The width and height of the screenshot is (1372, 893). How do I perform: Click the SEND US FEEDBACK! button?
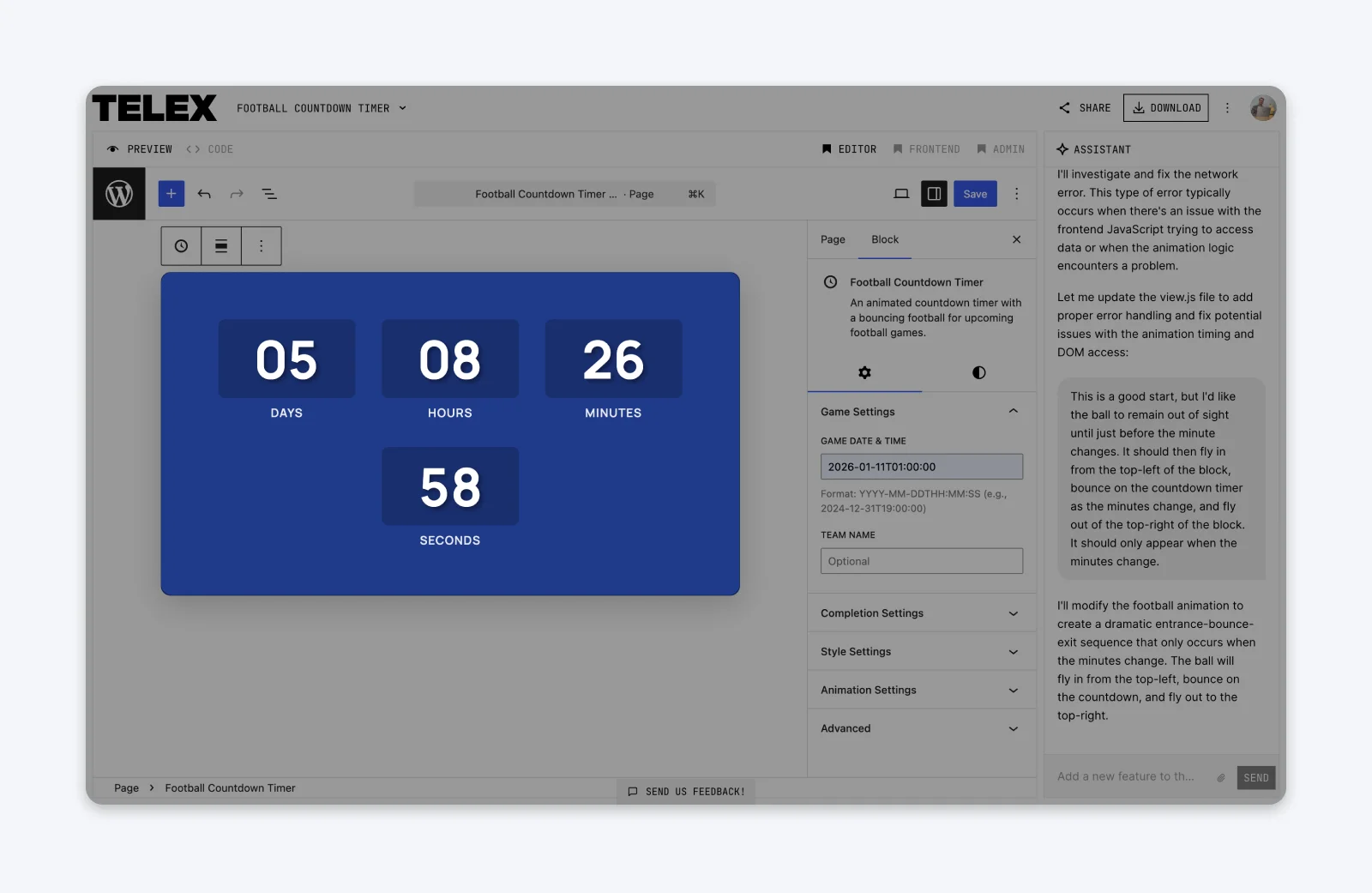click(685, 791)
